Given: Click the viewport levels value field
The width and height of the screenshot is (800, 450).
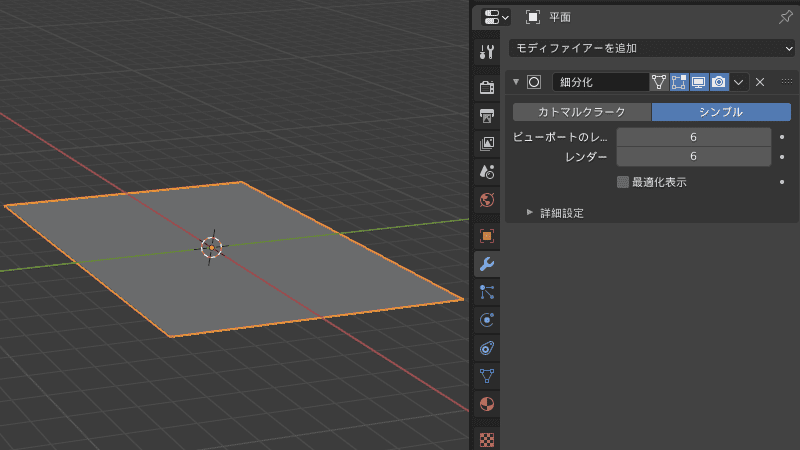Looking at the screenshot, I should [x=693, y=137].
